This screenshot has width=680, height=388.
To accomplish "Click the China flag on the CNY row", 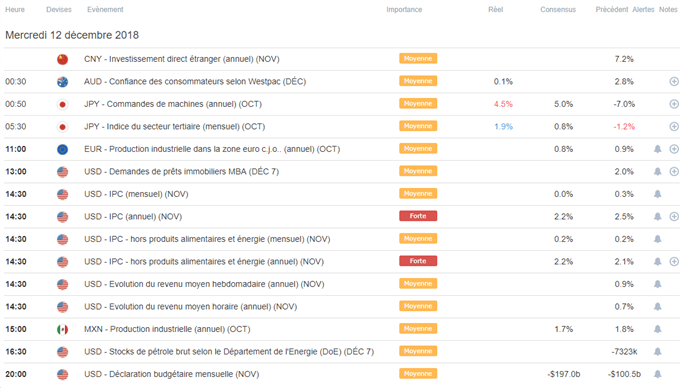I will 62,59.
